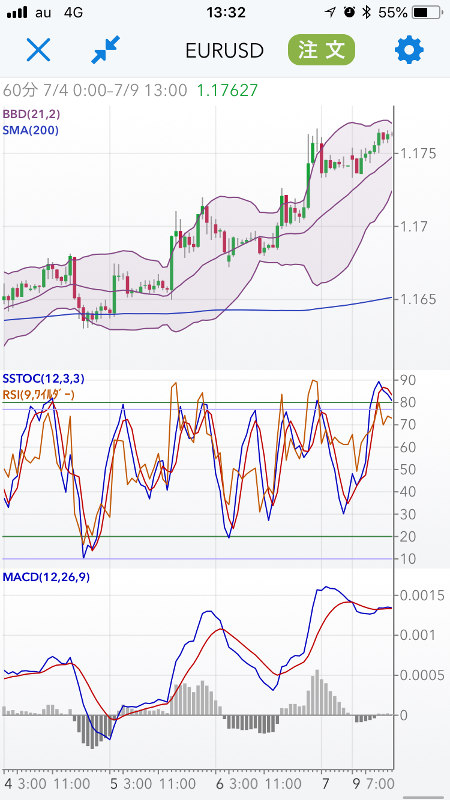450x800 pixels.
Task: Select the SMA(200) indicator label
Action: pos(31,130)
